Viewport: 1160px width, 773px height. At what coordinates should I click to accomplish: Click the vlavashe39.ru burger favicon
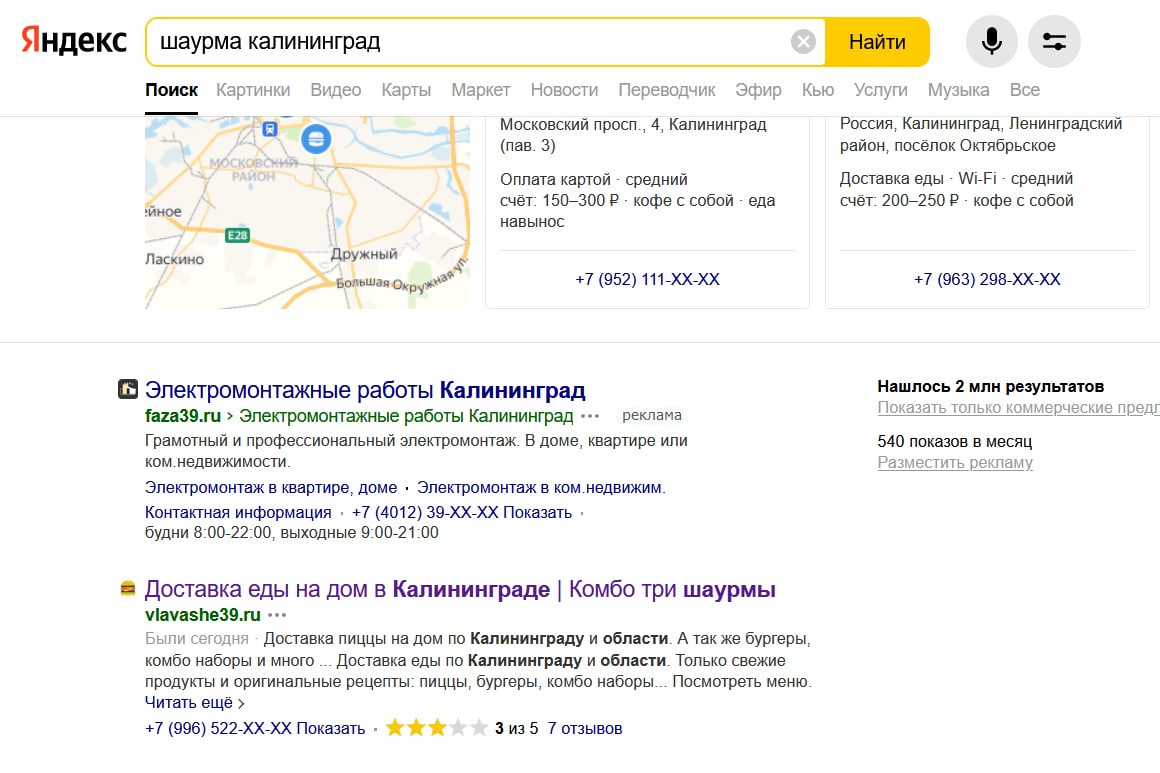(x=128, y=589)
